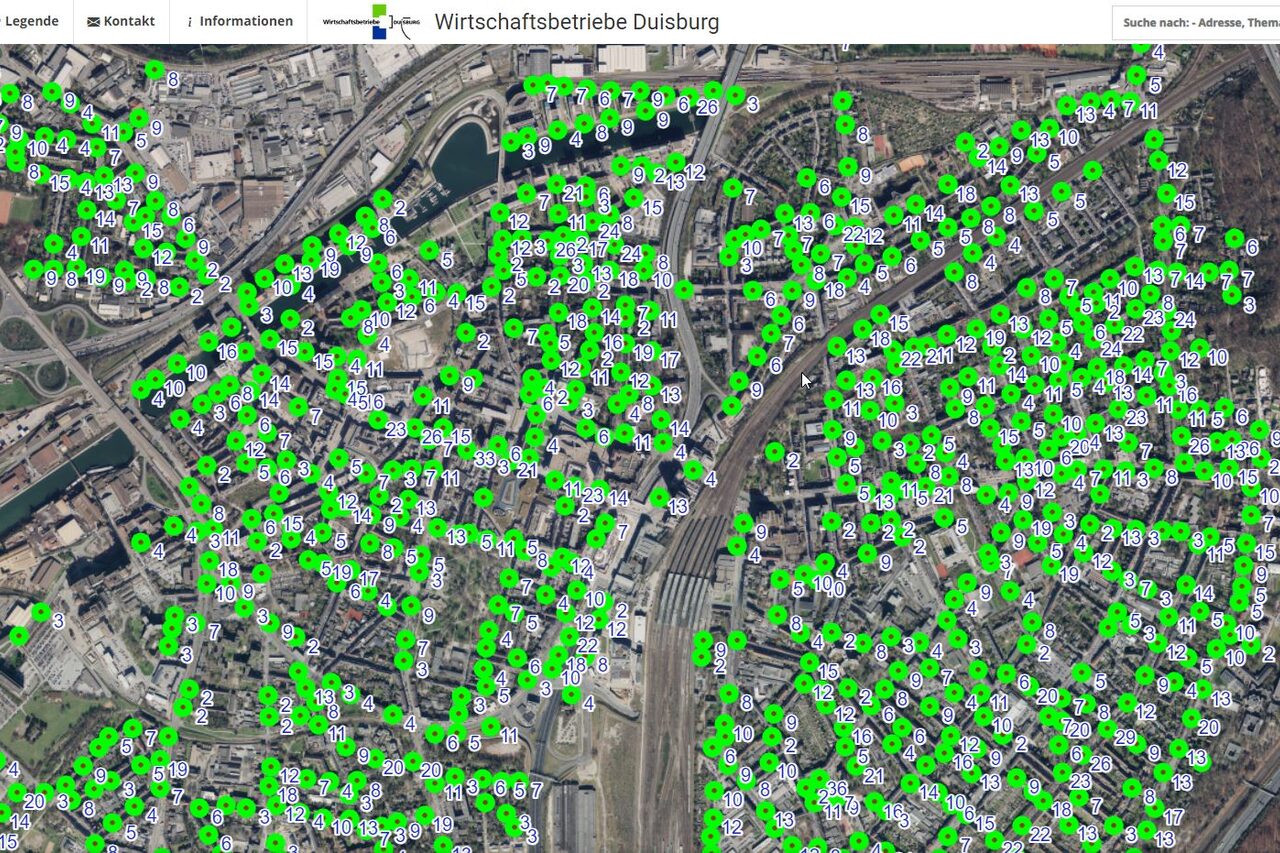
Task: Open the Legende menu
Action: point(32,21)
